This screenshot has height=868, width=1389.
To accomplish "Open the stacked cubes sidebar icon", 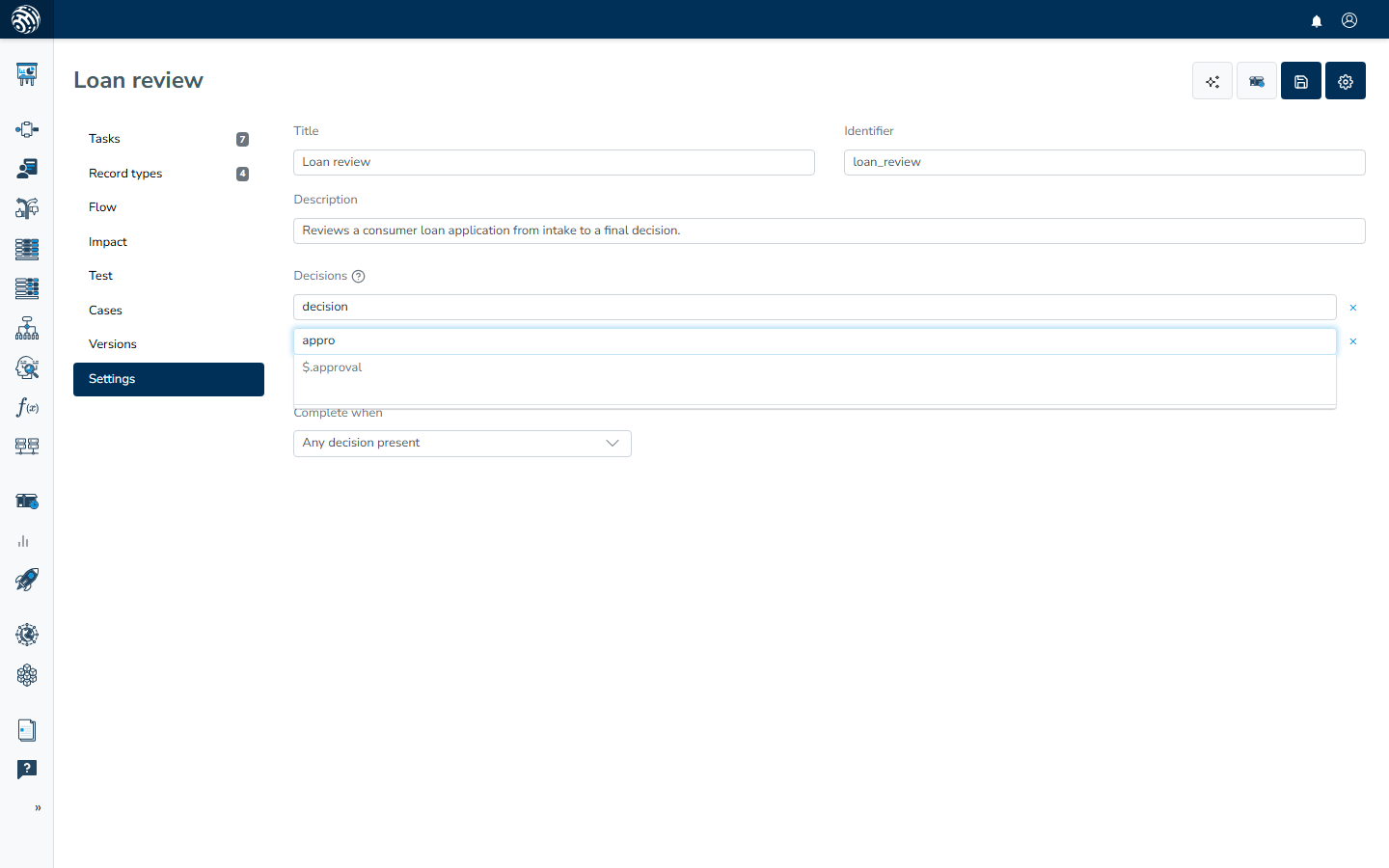I will coord(27,675).
